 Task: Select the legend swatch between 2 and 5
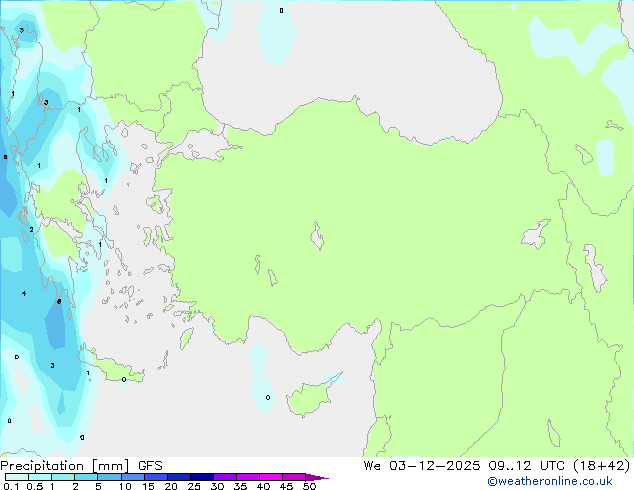86,477
